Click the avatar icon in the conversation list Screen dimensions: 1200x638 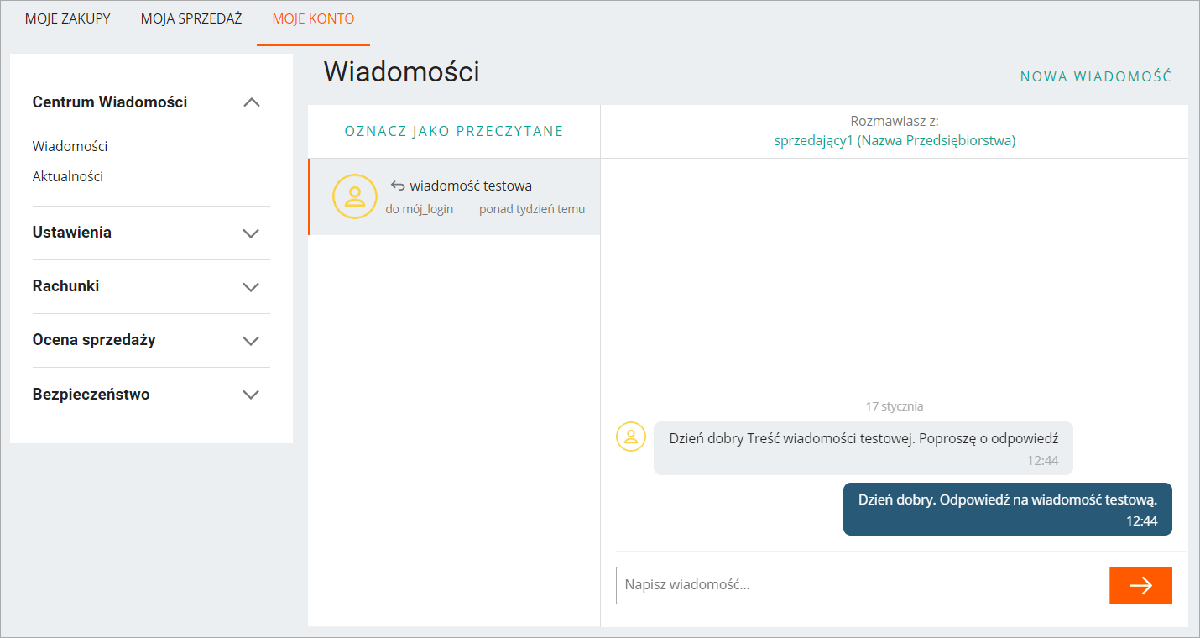tap(355, 196)
